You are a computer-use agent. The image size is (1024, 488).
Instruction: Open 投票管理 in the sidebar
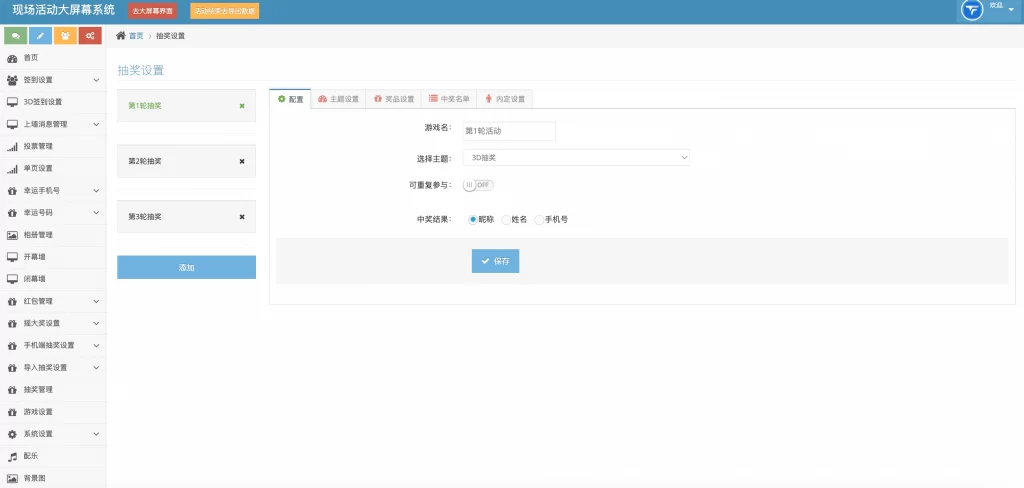pyautogui.click(x=52, y=146)
